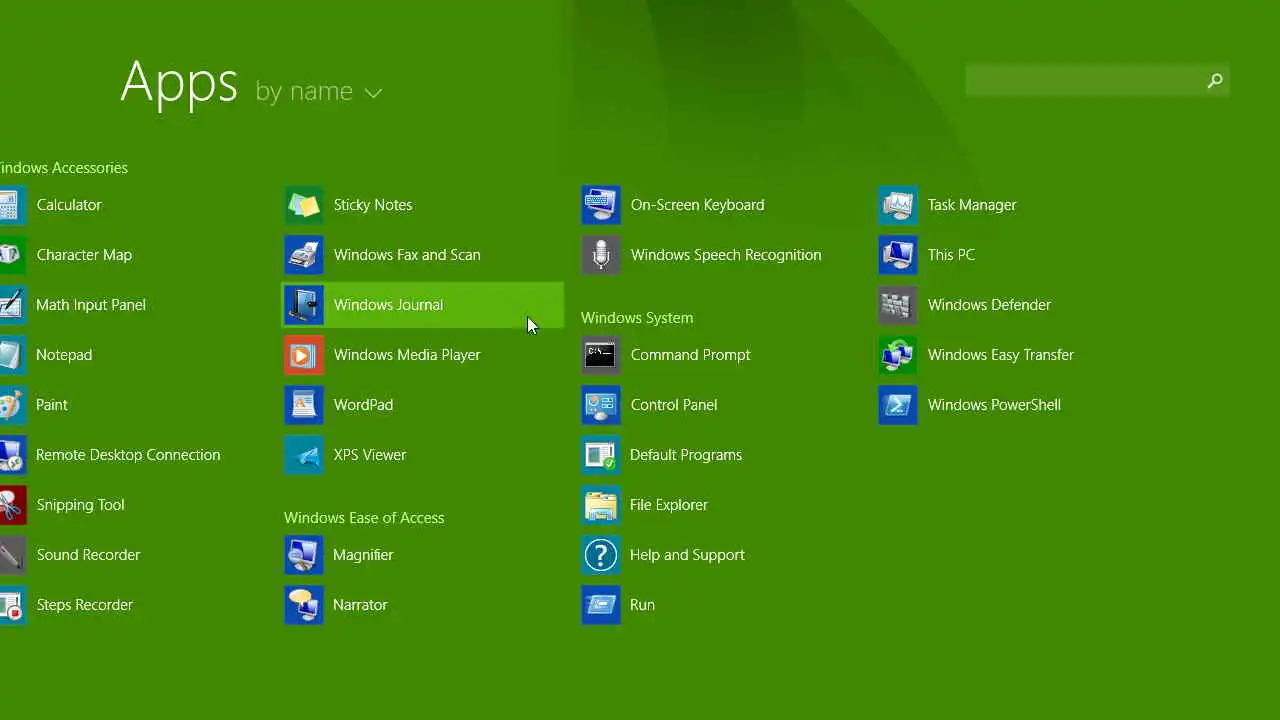Click the Command Prompt text label
Viewport: 1280px width, 720px height.
pos(690,355)
